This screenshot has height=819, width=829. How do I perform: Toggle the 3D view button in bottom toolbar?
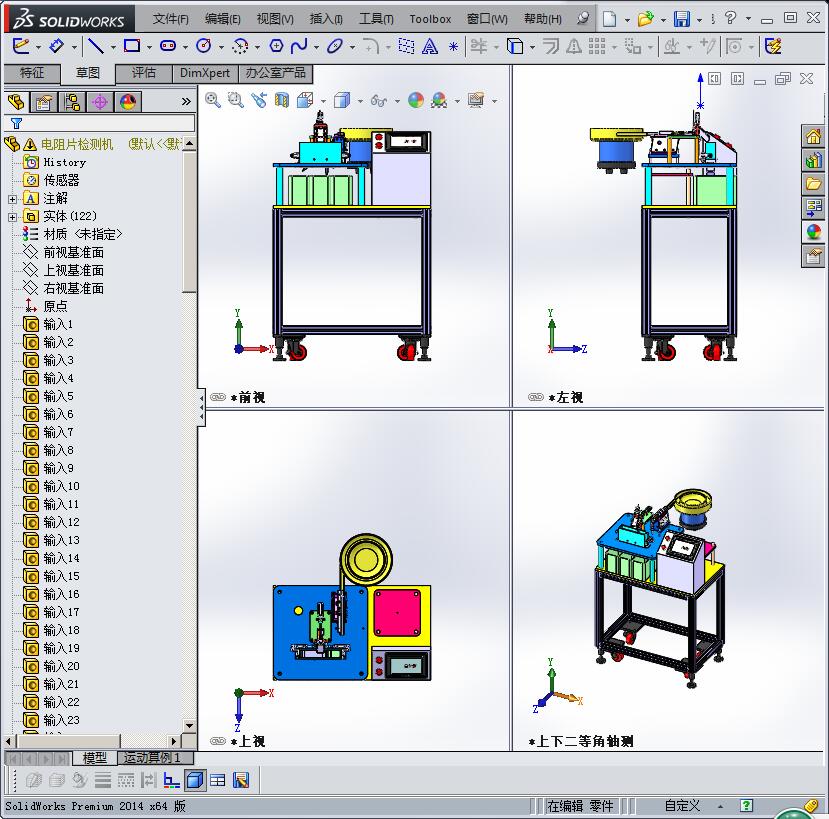pyautogui.click(x=195, y=780)
